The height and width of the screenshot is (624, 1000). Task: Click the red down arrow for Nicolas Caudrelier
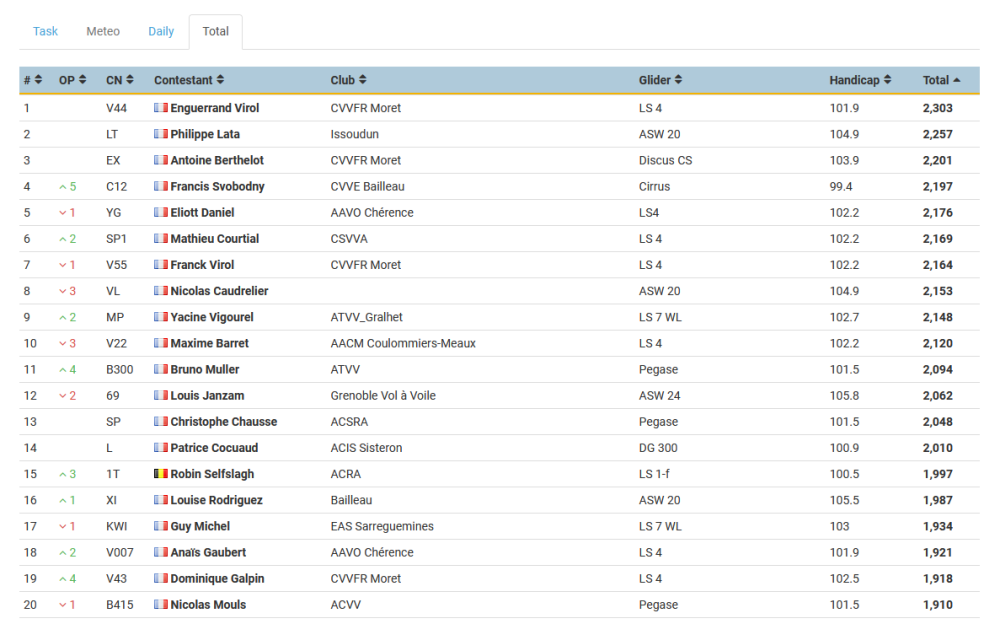(x=62, y=292)
